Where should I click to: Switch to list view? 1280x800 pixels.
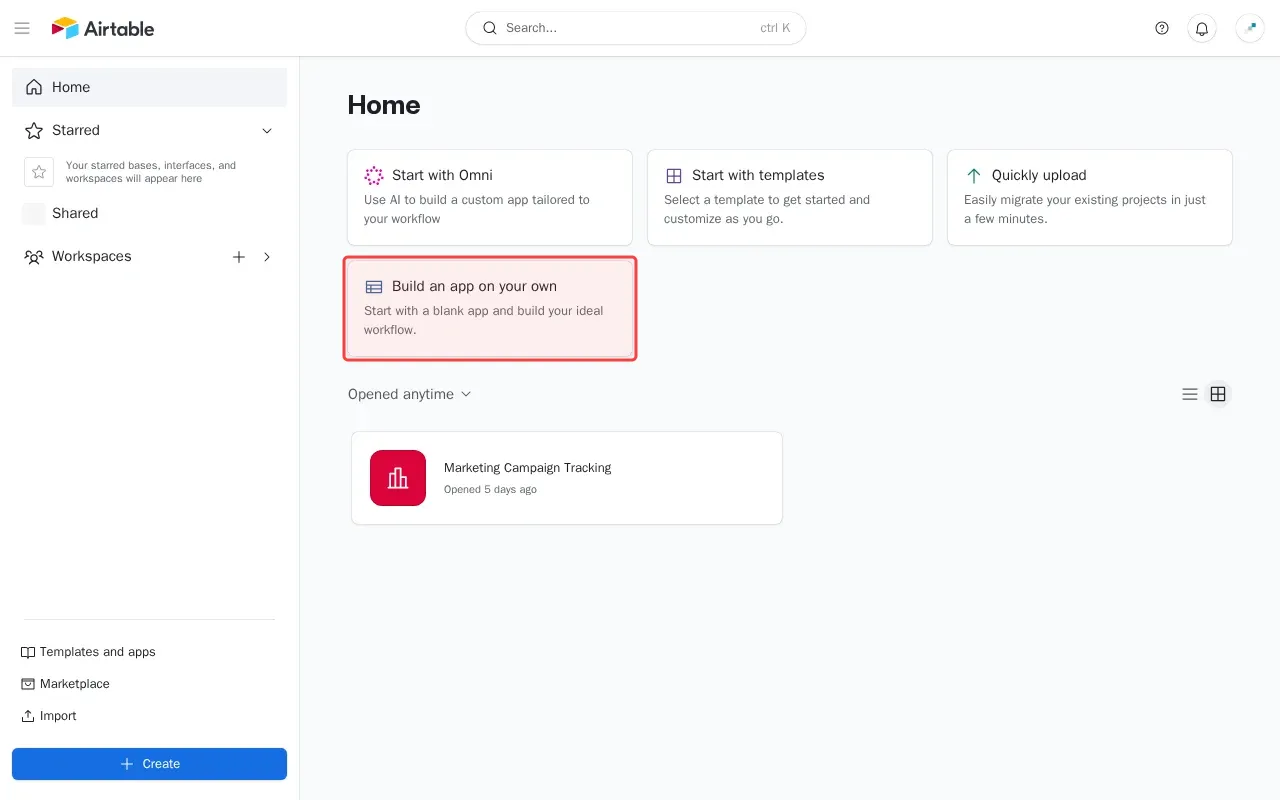pos(1190,394)
